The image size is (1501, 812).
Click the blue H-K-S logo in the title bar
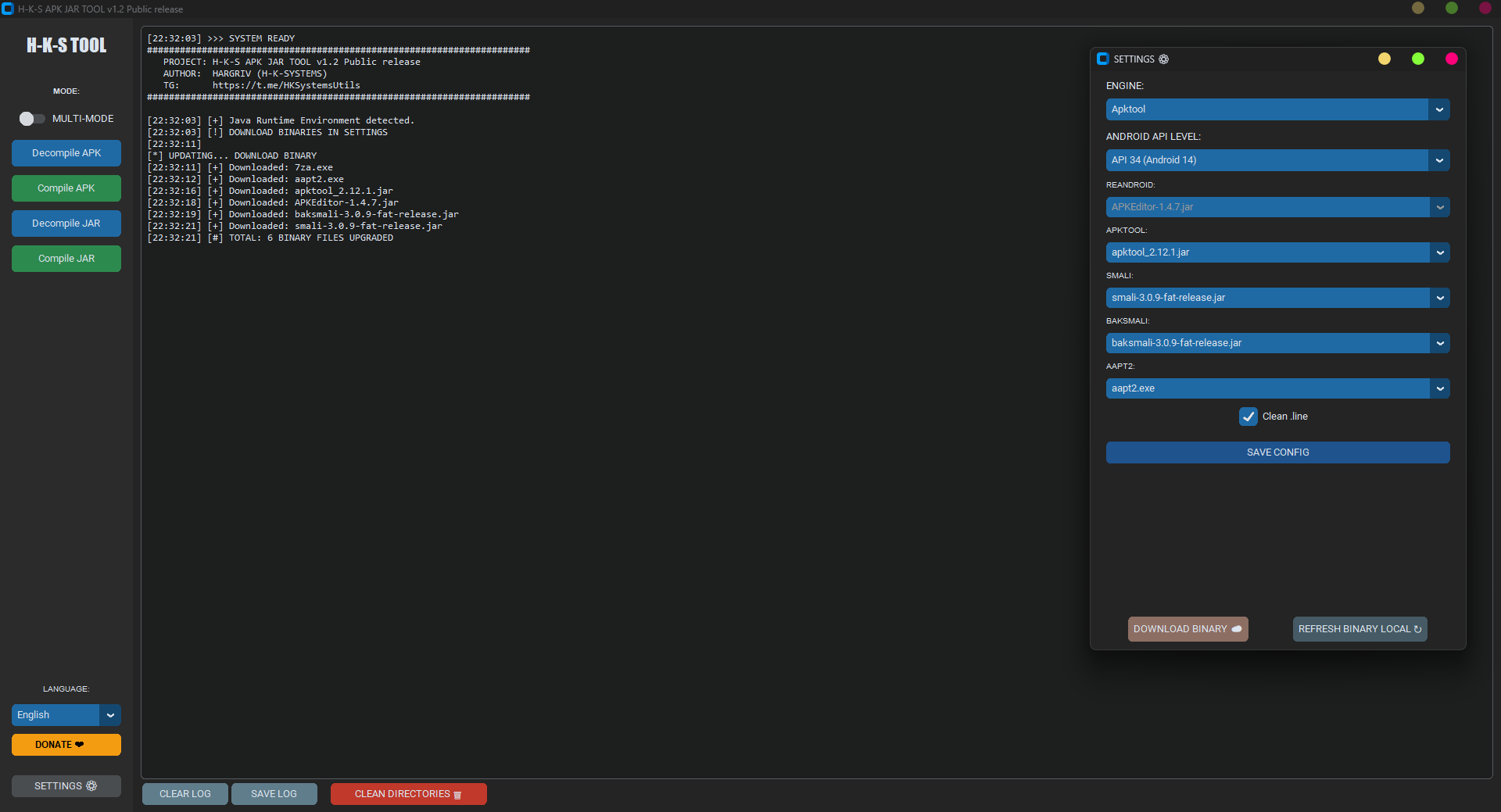click(x=9, y=9)
